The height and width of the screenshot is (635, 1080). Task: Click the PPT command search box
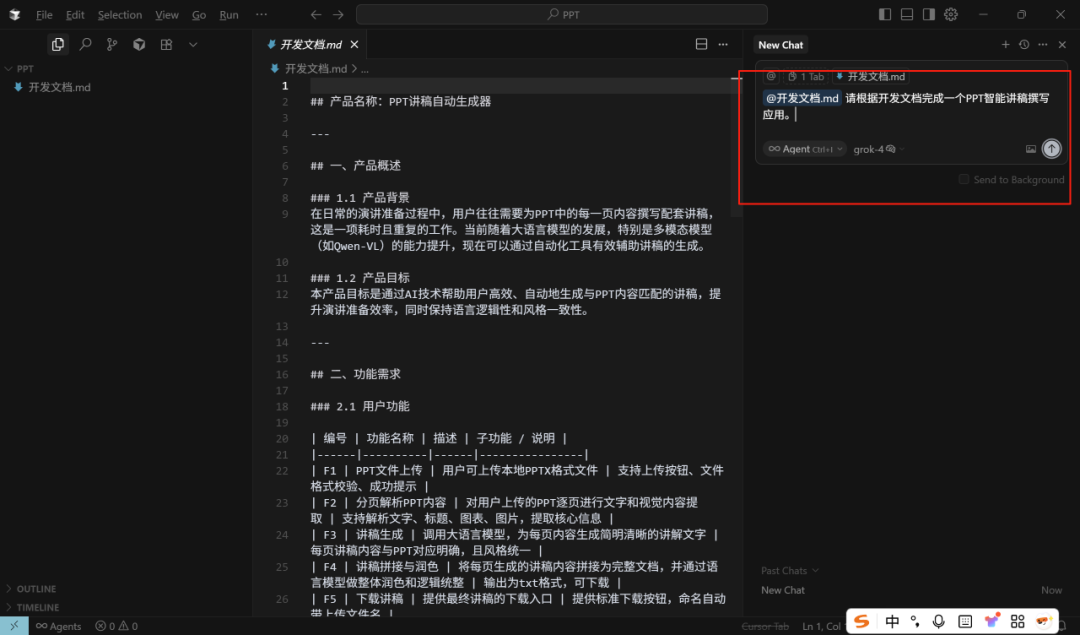(561, 14)
